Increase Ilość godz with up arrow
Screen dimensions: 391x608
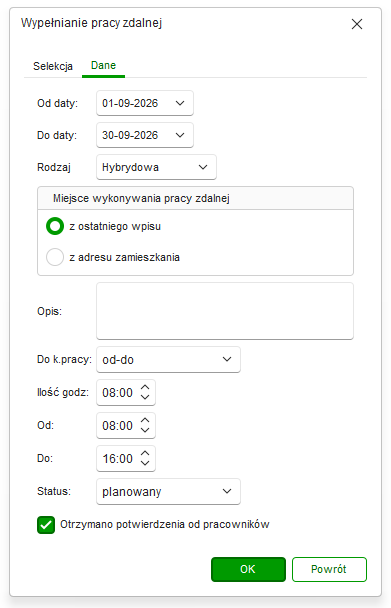pyautogui.click(x=145, y=388)
